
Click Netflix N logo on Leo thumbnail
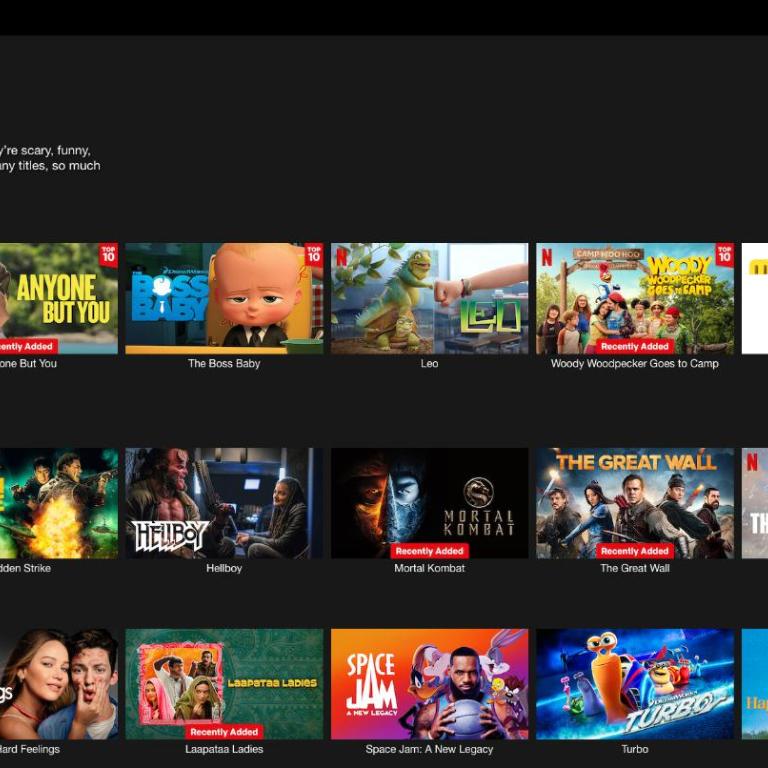tap(341, 257)
